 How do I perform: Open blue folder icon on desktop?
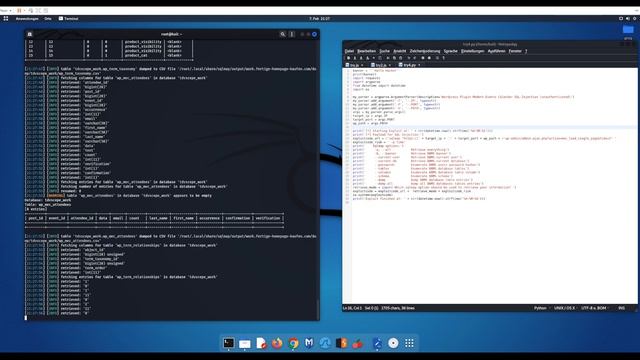628,30
